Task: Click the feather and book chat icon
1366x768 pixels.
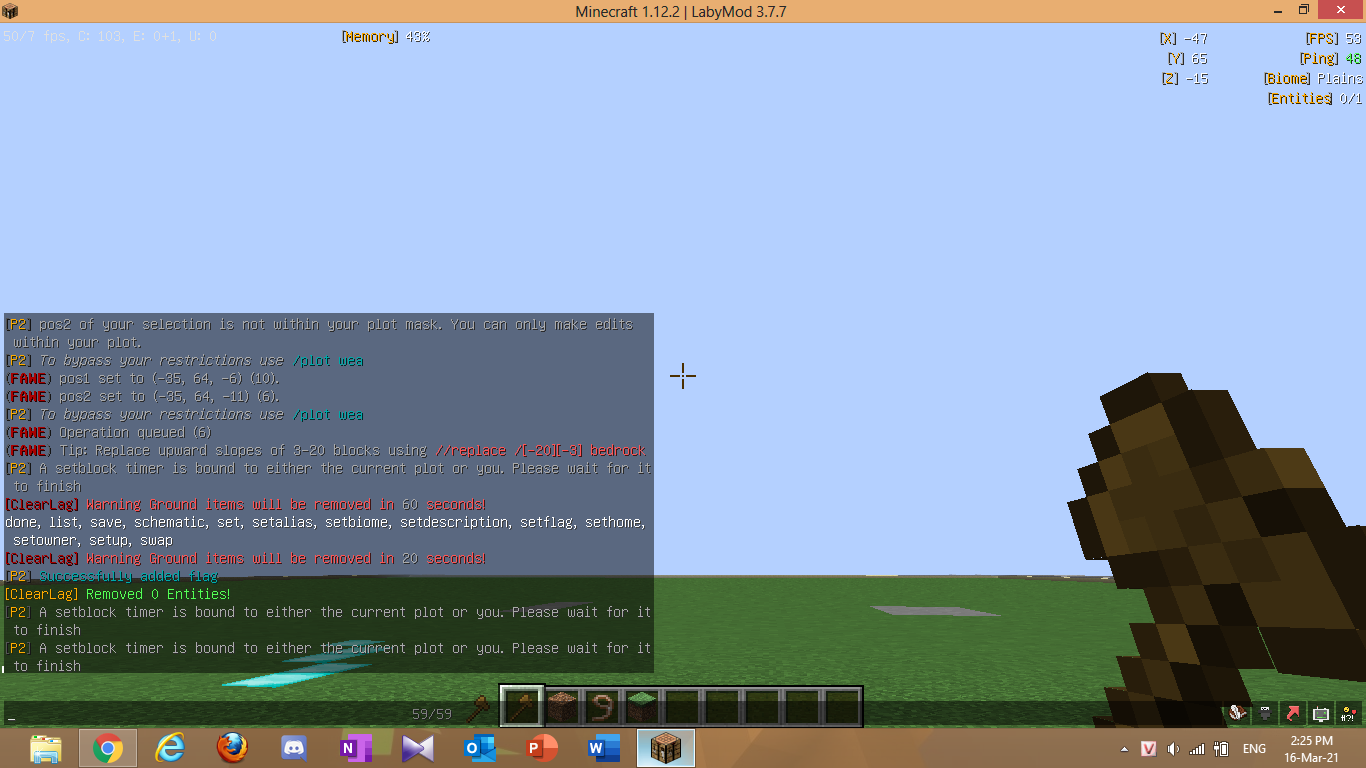Action: (x=1238, y=713)
